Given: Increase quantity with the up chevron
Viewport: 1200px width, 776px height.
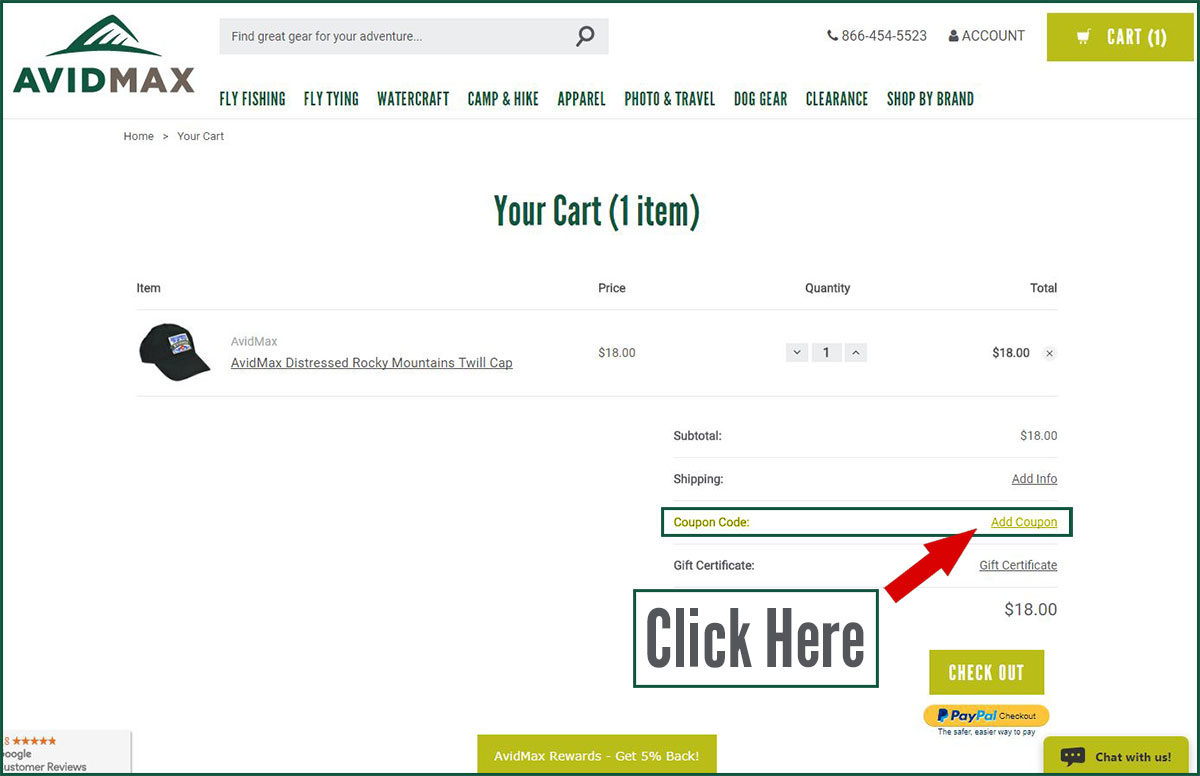Looking at the screenshot, I should tap(856, 353).
